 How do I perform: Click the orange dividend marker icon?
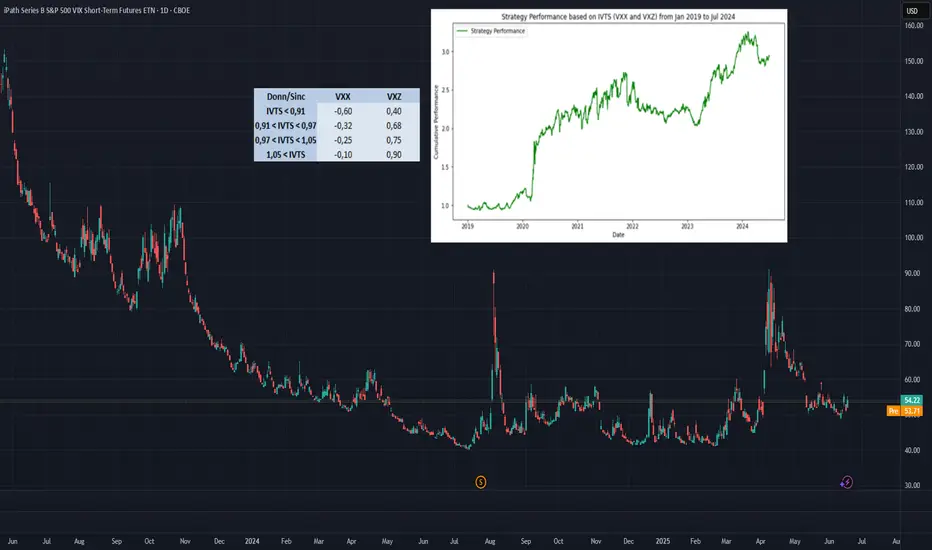[x=481, y=482]
